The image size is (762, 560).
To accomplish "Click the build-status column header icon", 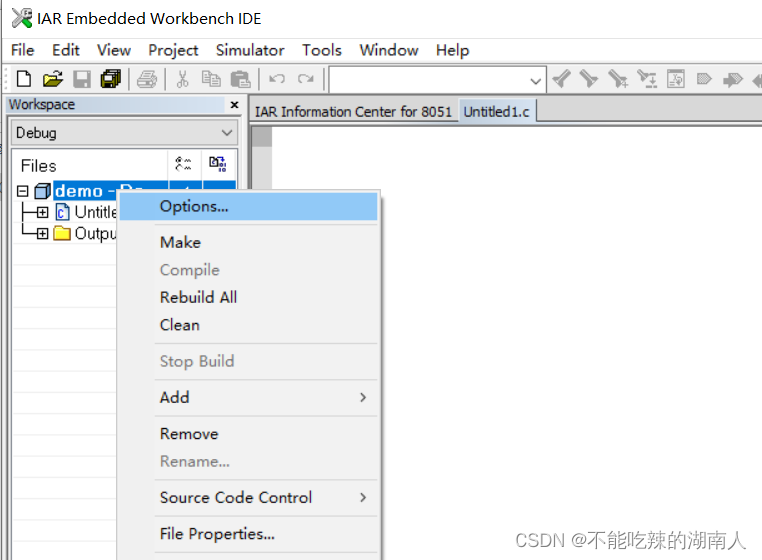I will click(183, 164).
